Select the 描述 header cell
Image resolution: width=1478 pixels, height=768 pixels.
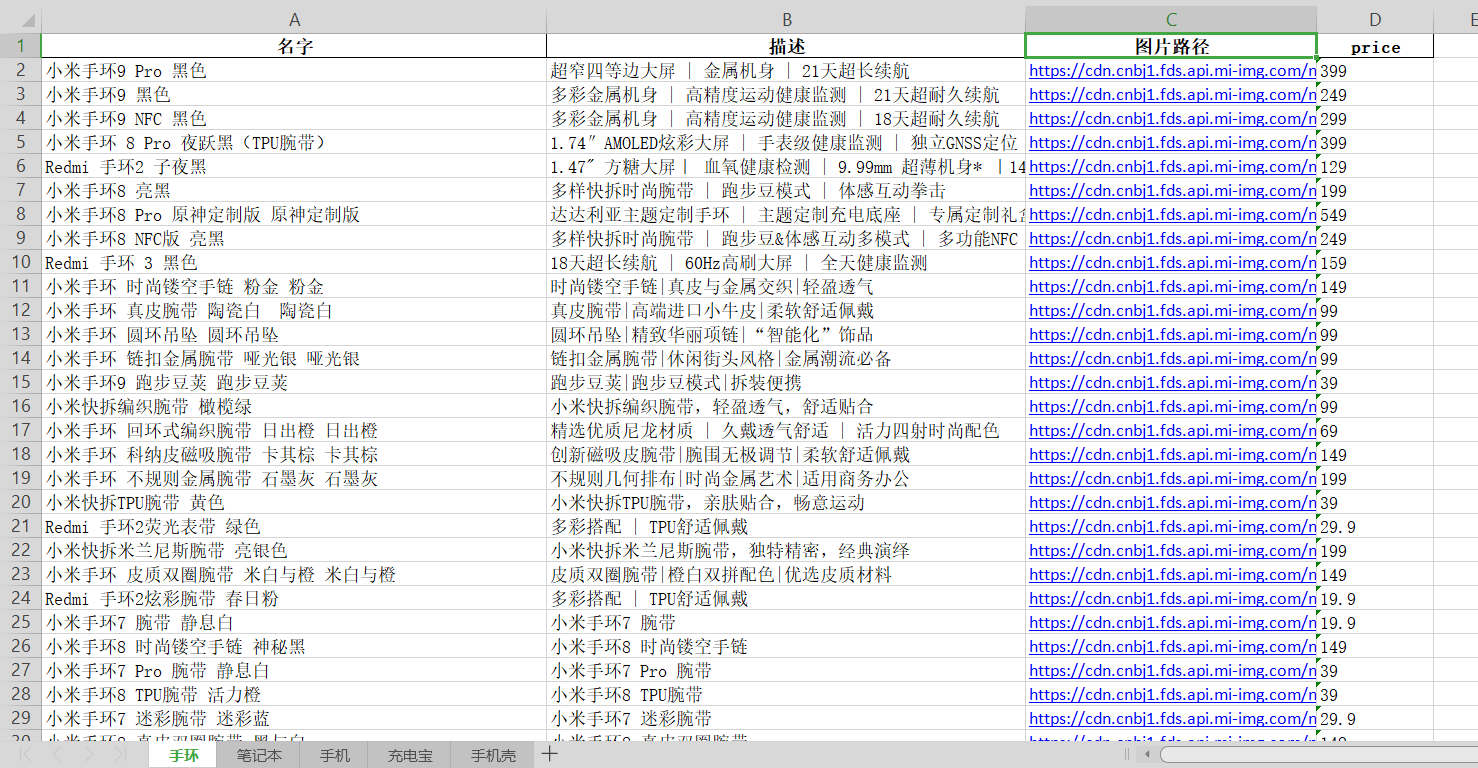coord(786,46)
